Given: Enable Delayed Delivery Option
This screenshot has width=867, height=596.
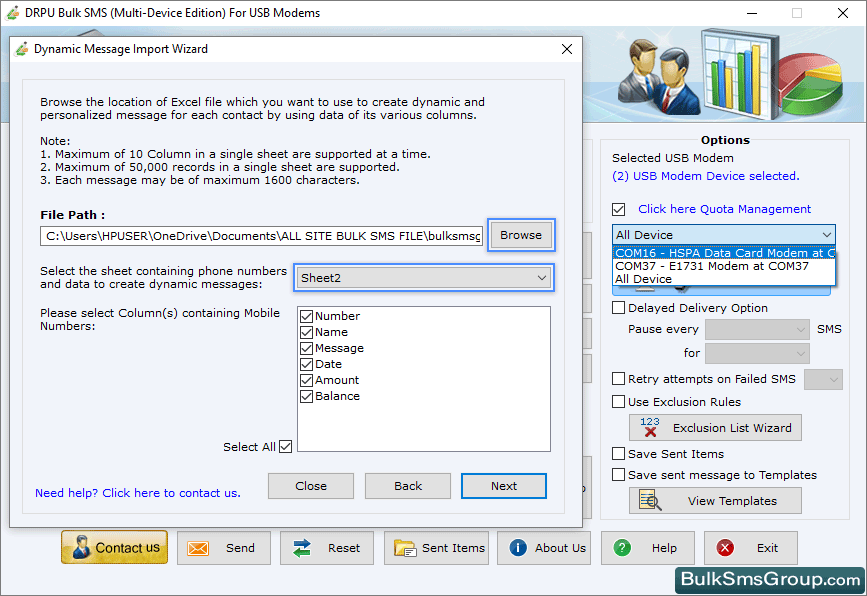Looking at the screenshot, I should pyautogui.click(x=619, y=307).
